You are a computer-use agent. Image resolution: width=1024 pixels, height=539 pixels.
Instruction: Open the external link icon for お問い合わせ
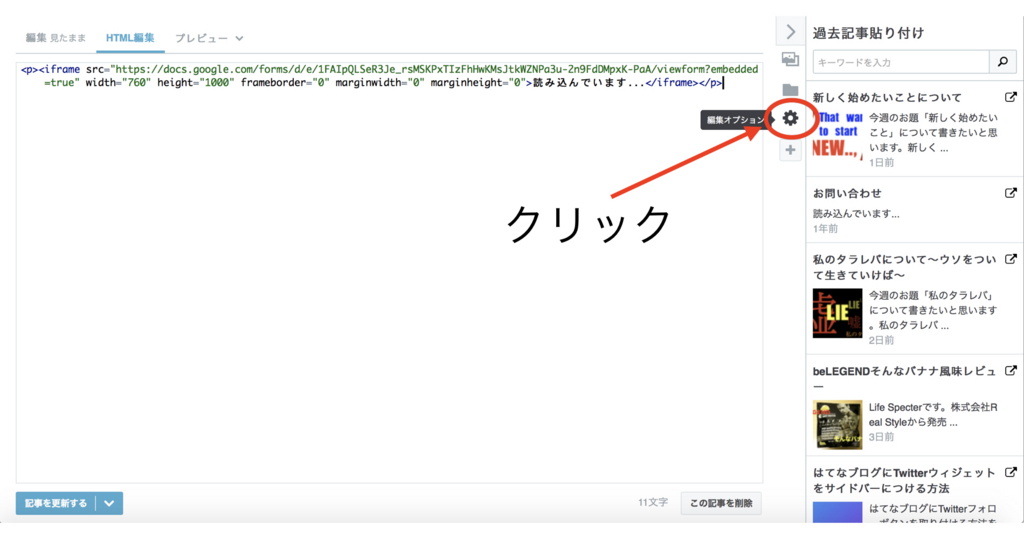tap(1010, 193)
